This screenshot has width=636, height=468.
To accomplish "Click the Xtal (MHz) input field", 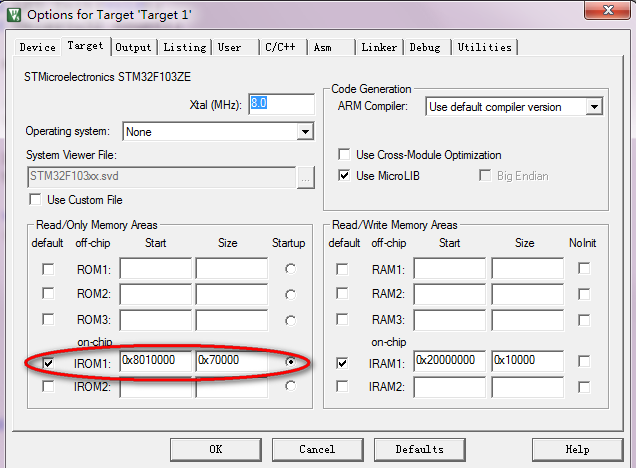I will pos(281,104).
